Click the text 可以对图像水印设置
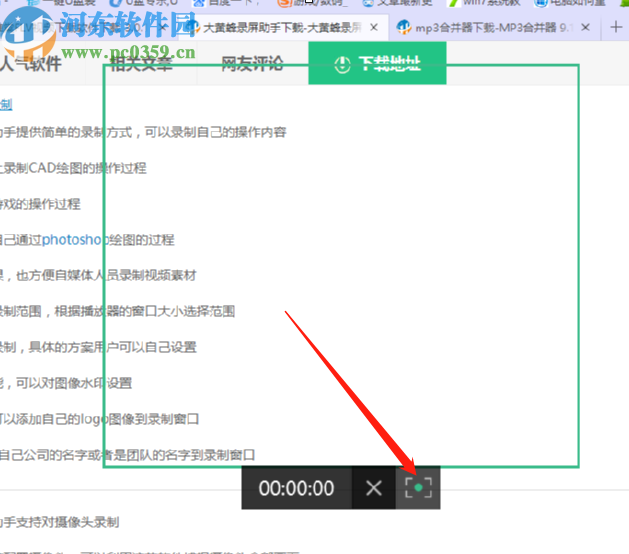 click(74, 383)
